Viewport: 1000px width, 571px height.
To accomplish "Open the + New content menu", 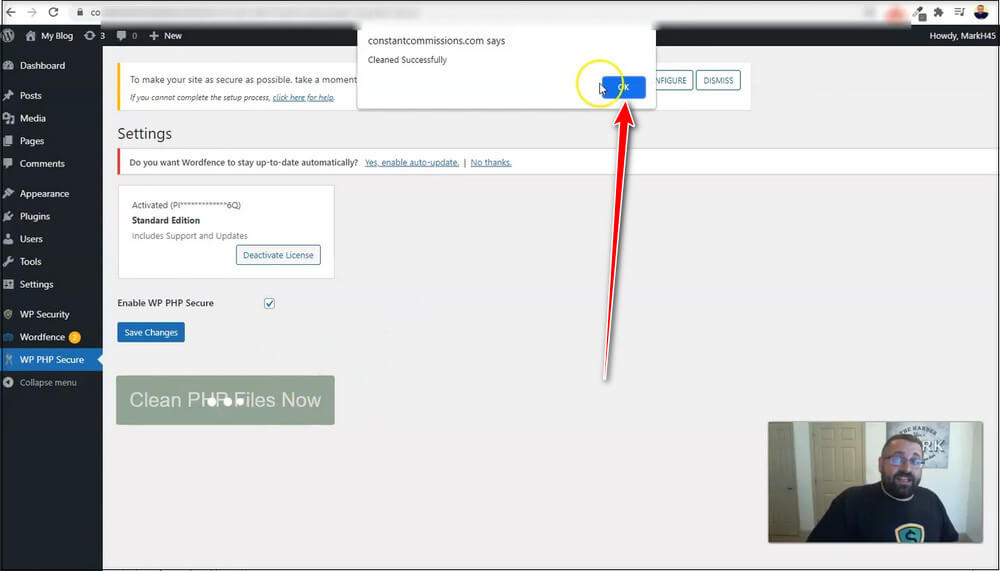I will click(x=165, y=36).
